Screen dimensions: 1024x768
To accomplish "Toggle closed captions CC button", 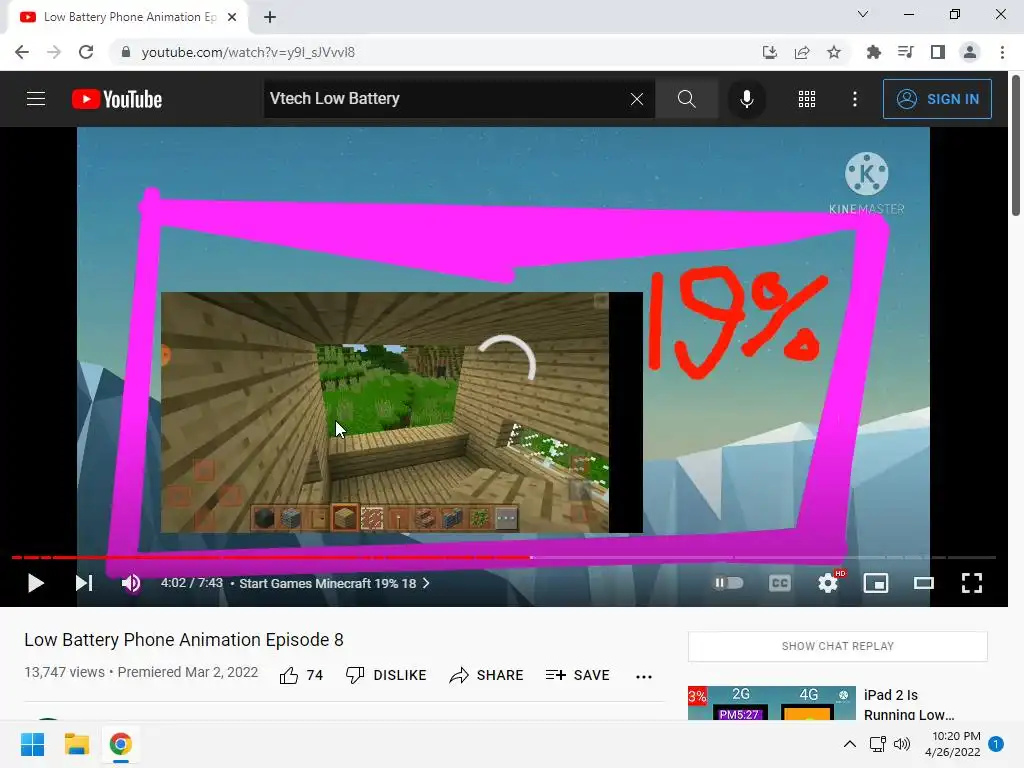I will 779,583.
